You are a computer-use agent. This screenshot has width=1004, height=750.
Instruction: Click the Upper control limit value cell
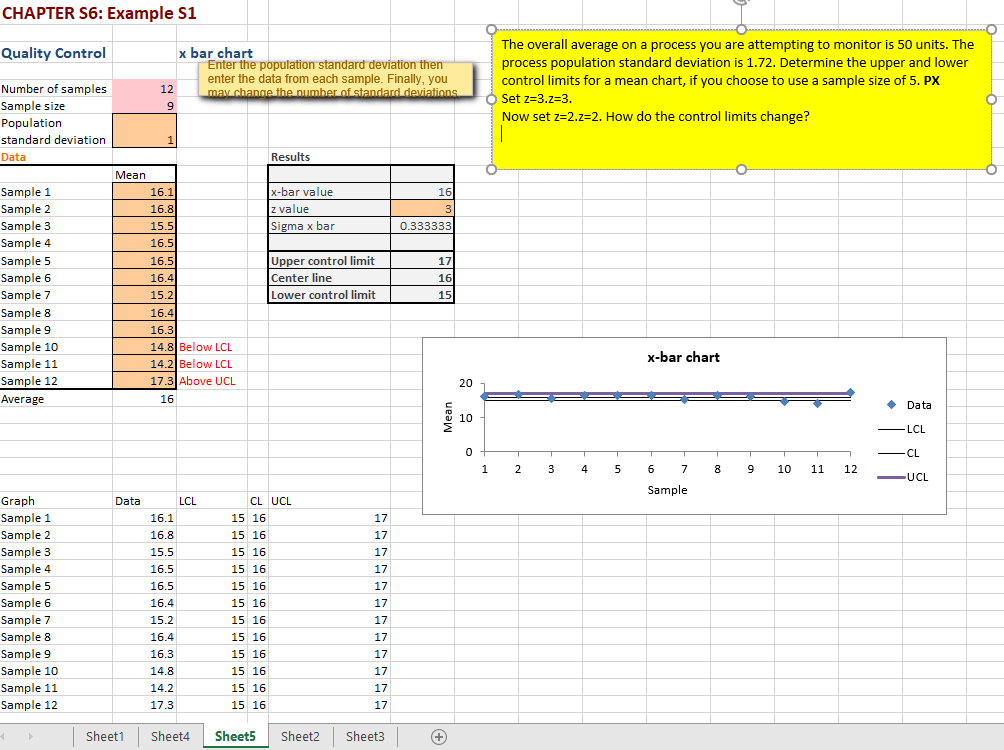pyautogui.click(x=422, y=260)
